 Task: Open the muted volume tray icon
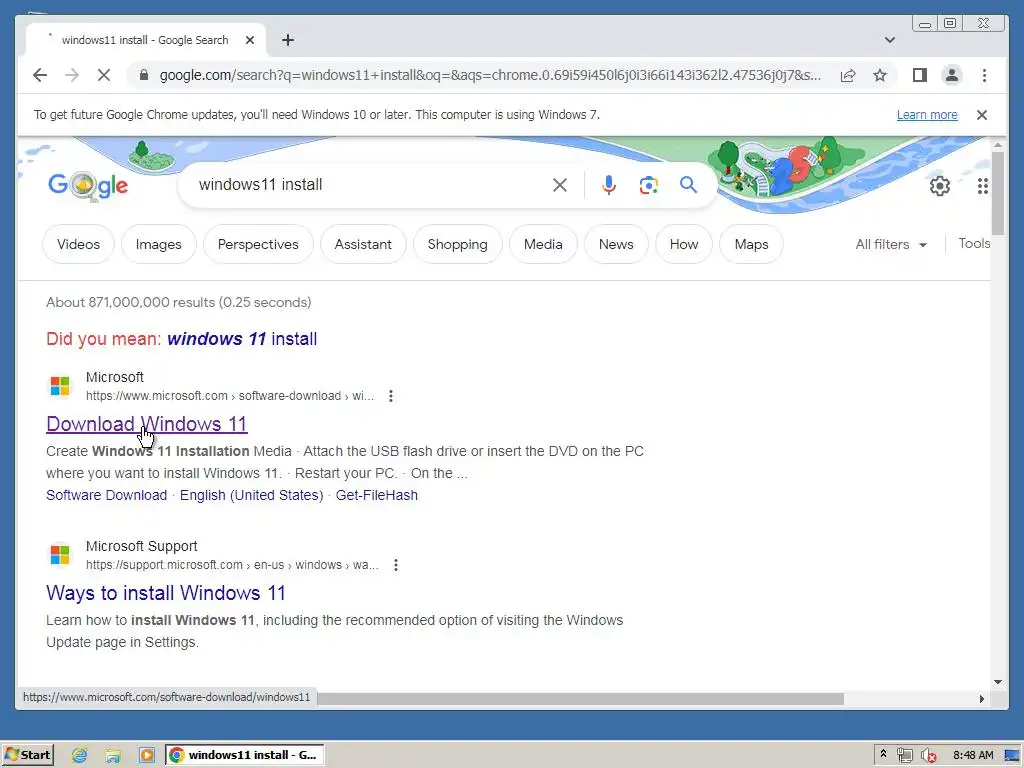click(928, 756)
